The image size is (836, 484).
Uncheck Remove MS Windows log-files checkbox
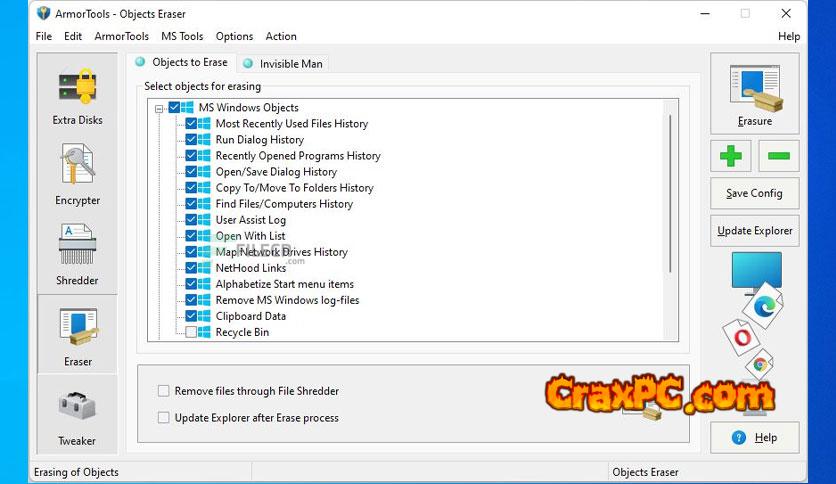[x=191, y=300]
